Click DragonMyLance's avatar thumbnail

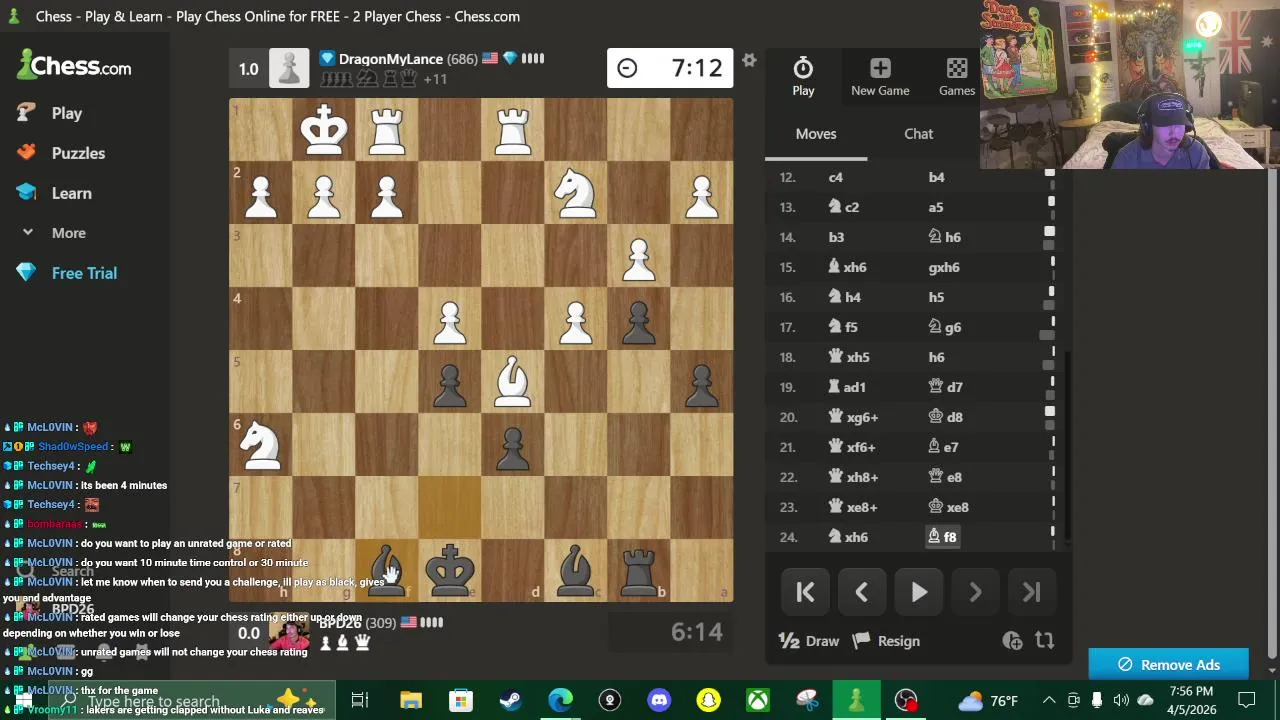[289, 68]
